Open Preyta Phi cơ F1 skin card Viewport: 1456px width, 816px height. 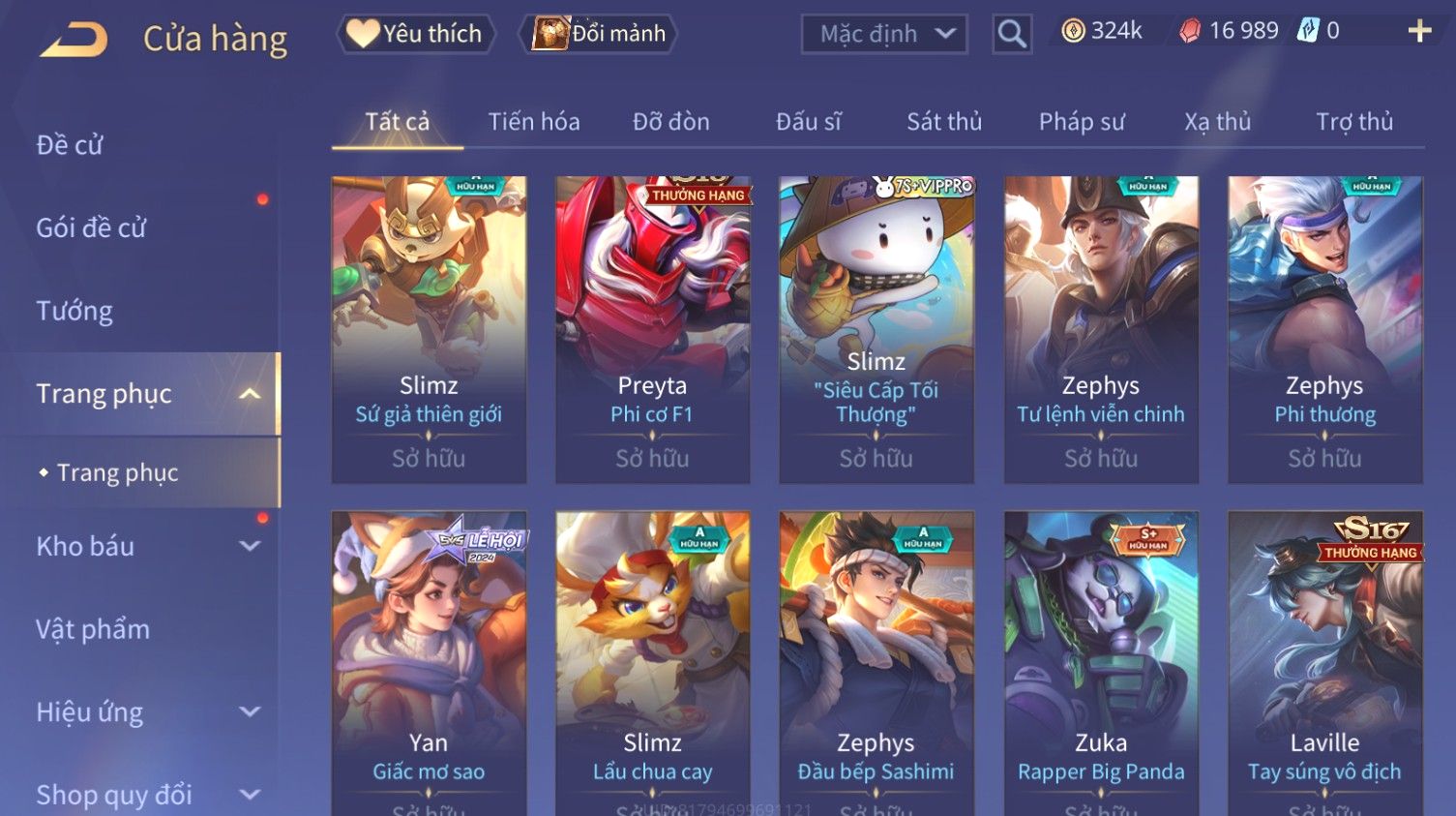coord(652,329)
